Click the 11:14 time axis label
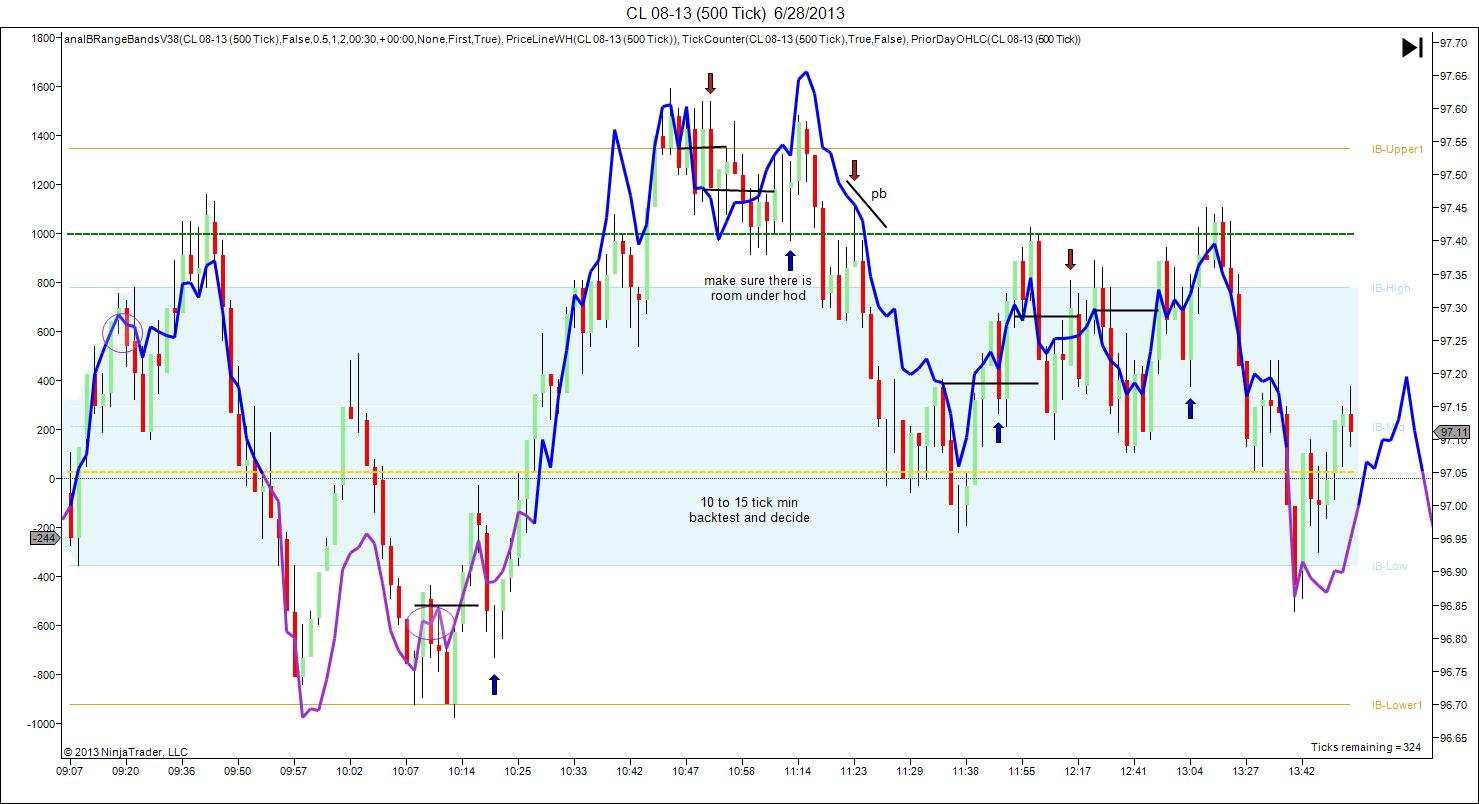This screenshot has width=1479, height=804. (798, 771)
